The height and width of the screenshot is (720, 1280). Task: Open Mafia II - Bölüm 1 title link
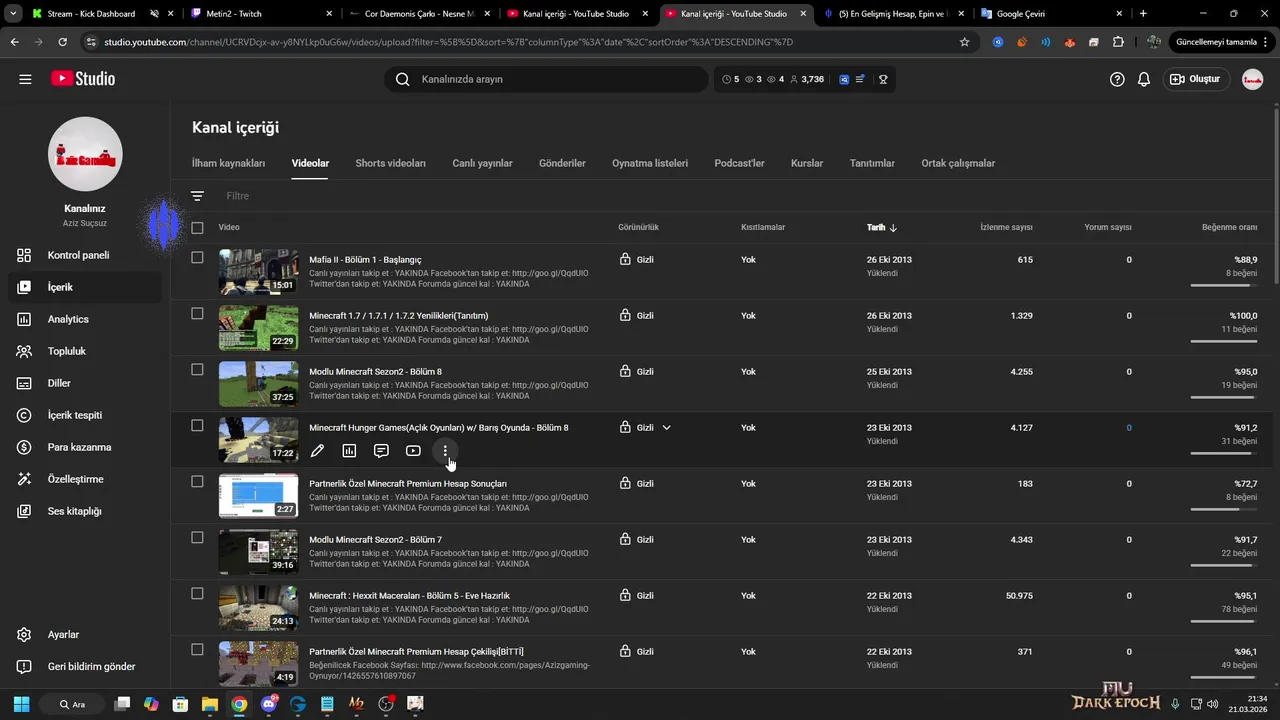(365, 260)
